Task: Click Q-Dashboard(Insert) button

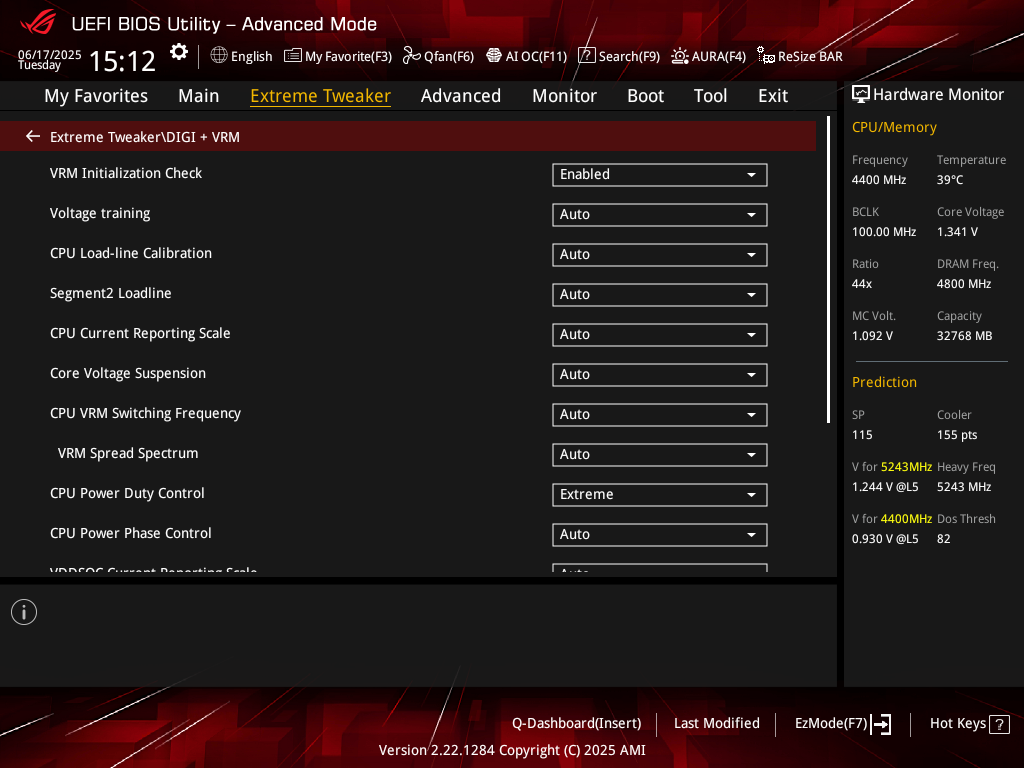Action: click(576, 723)
